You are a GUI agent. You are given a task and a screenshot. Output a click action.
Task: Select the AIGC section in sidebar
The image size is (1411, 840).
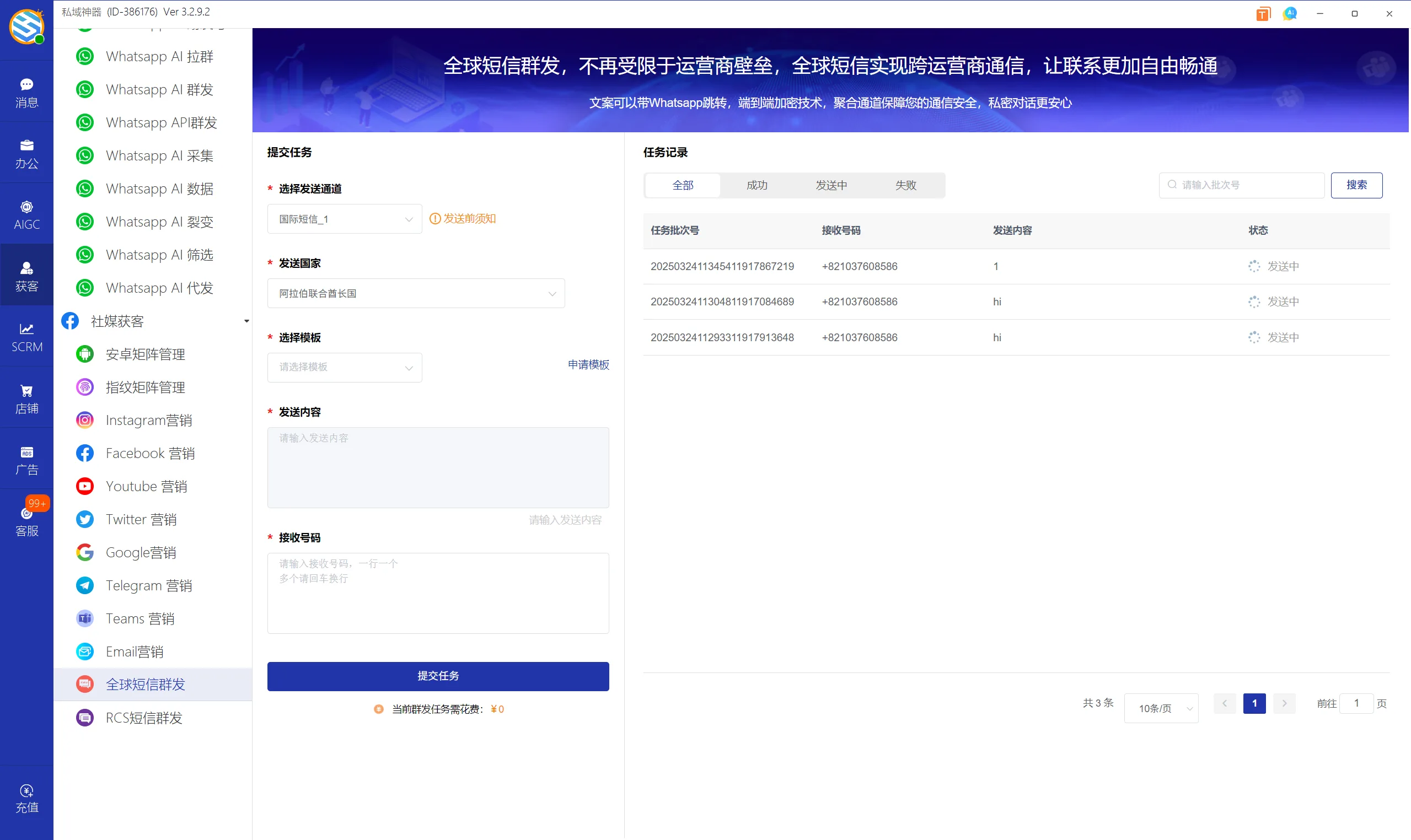26,213
